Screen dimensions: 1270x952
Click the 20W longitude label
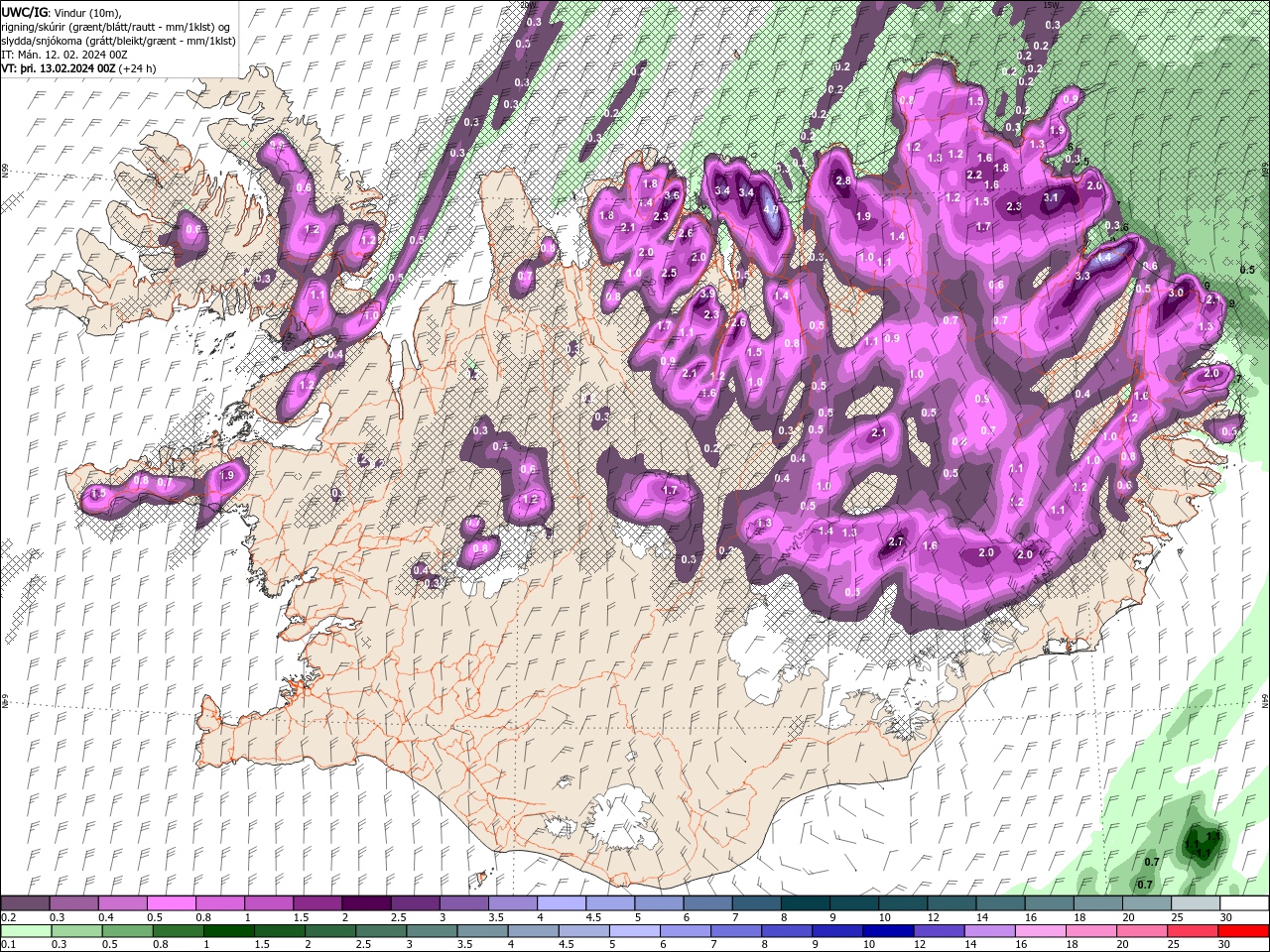527,5
